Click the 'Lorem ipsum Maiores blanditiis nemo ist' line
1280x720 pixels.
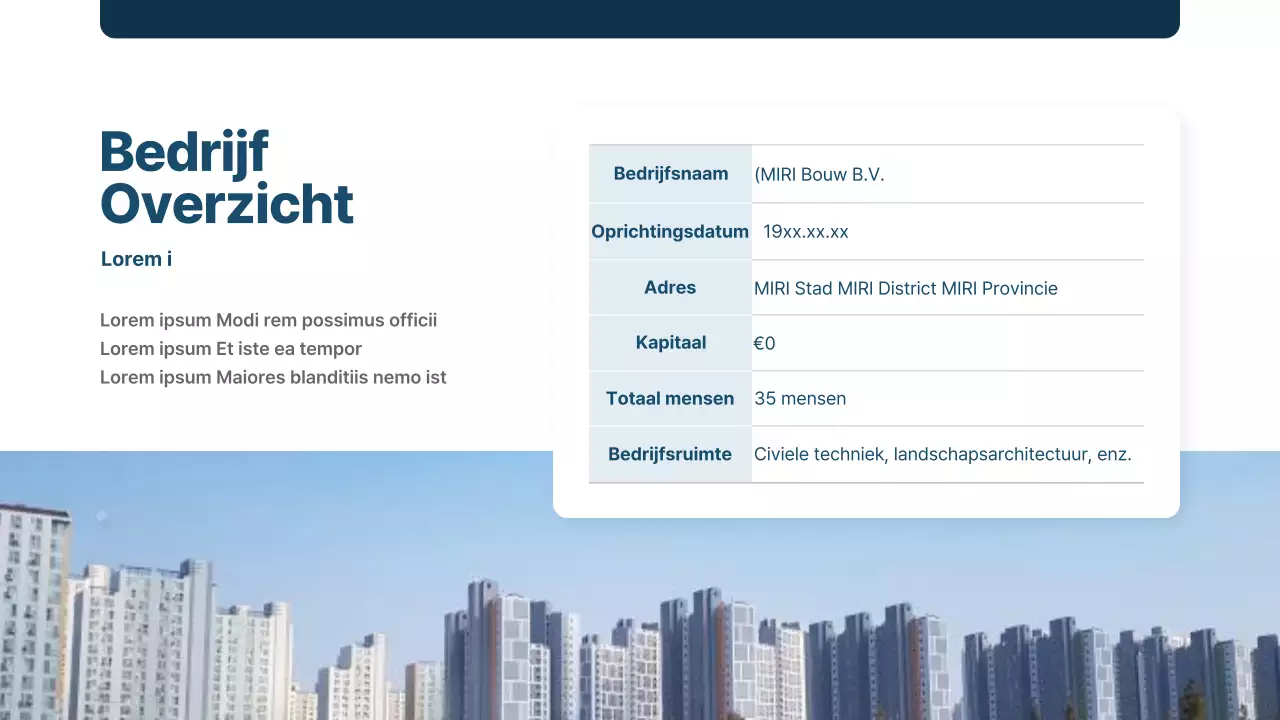click(273, 378)
